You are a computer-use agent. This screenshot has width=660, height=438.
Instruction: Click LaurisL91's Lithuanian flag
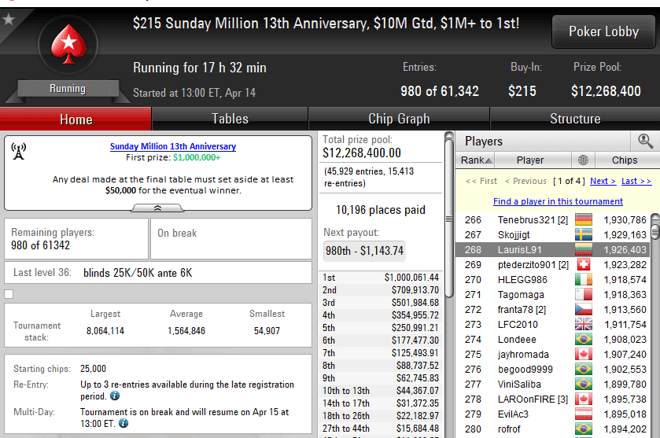[583, 250]
